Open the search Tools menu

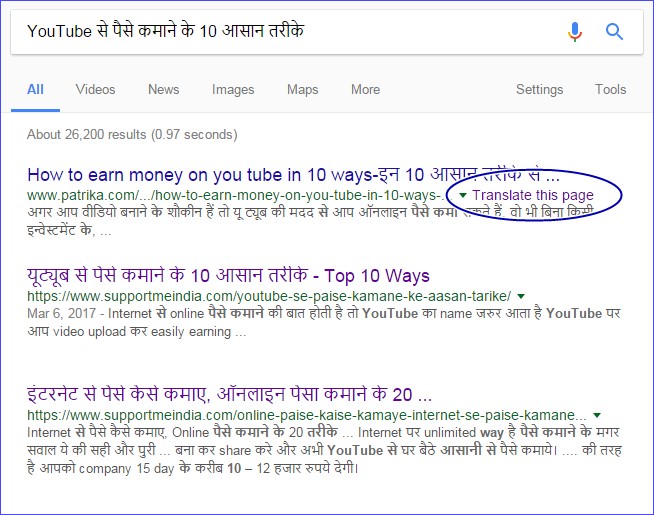(x=610, y=89)
